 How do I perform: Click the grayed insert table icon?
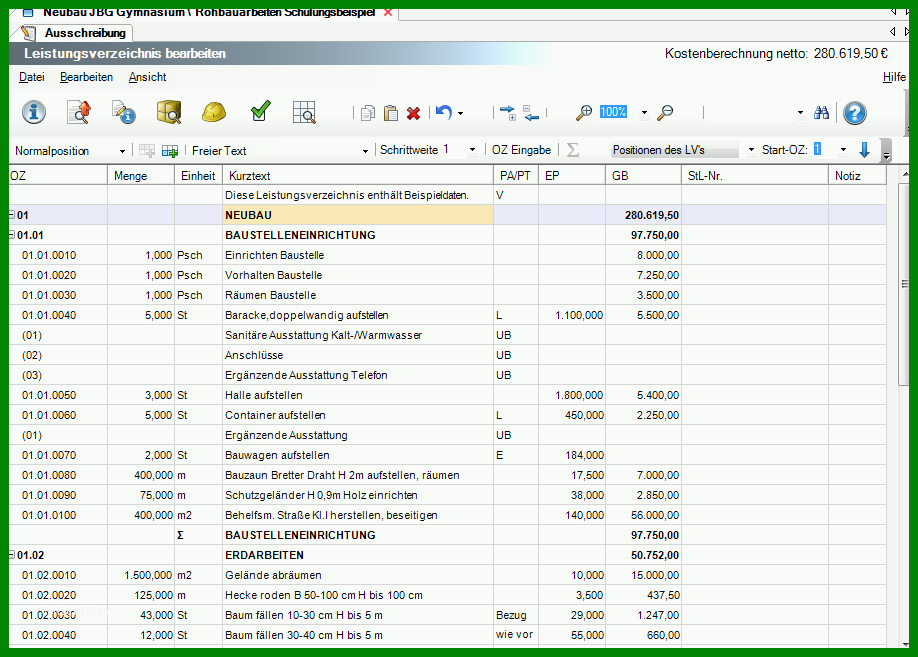[146, 151]
